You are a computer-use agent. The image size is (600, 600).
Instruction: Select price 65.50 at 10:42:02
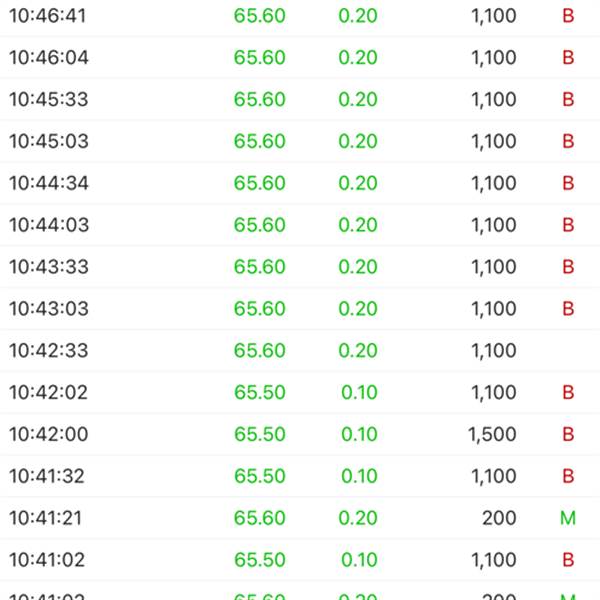260,393
